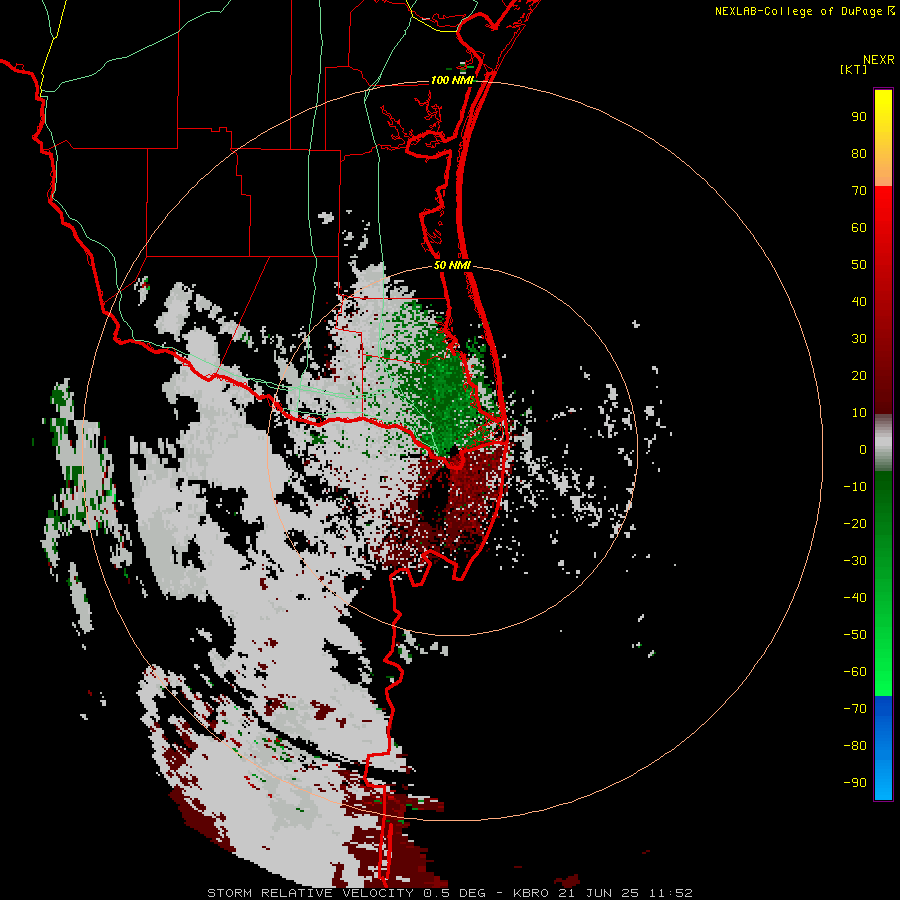The image size is (900, 900).
Task: Click the yellow top segment of the color bar
Action: [x=883, y=138]
